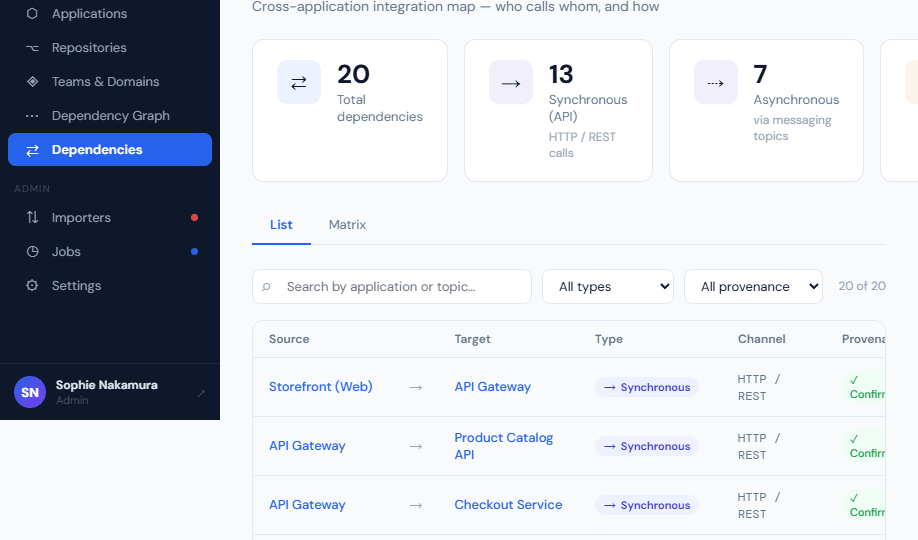The image size is (918, 540).
Task: Click the "13" Synchronous (API) card
Action: [x=558, y=111]
